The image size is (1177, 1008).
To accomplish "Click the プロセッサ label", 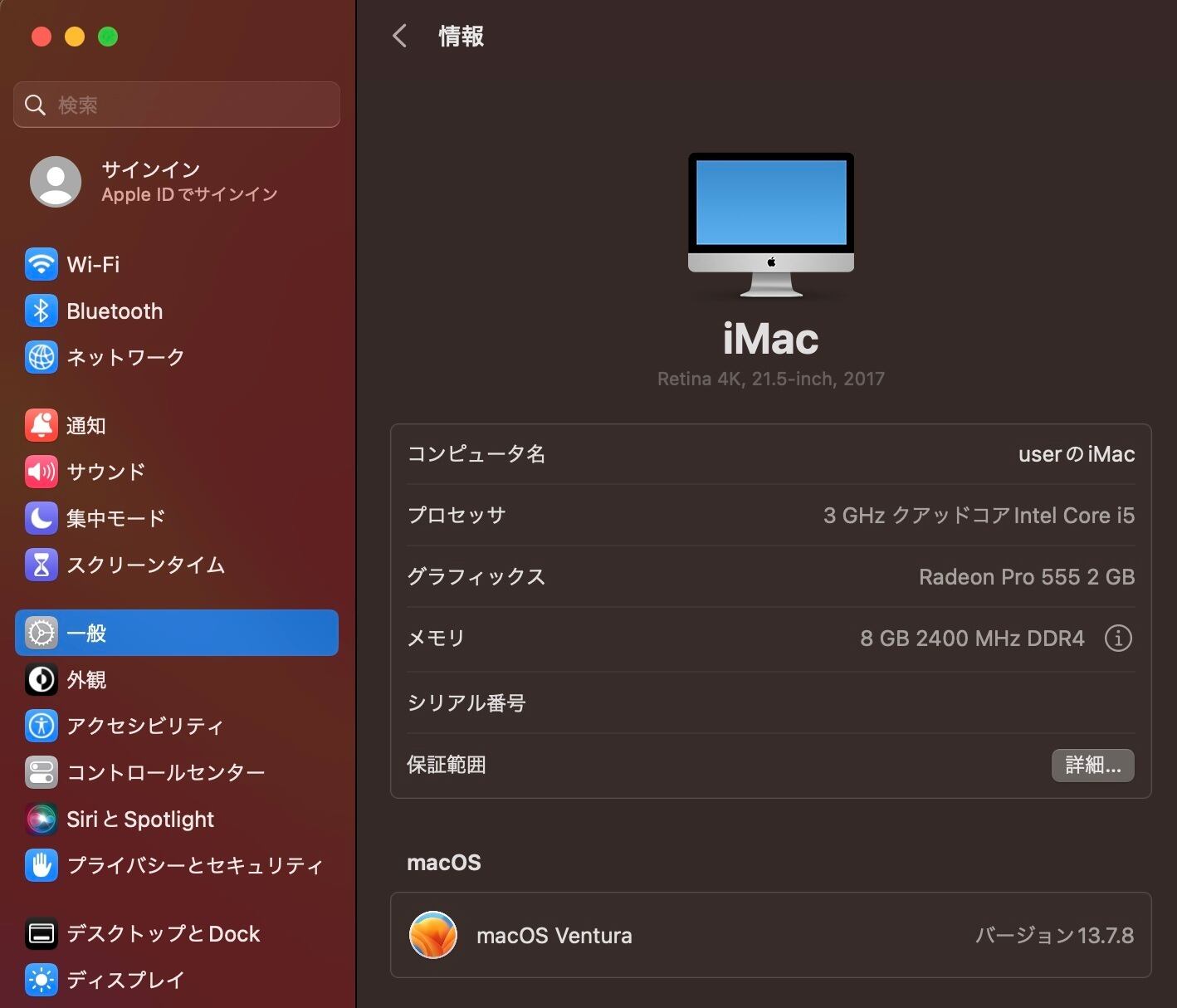I will click(457, 515).
